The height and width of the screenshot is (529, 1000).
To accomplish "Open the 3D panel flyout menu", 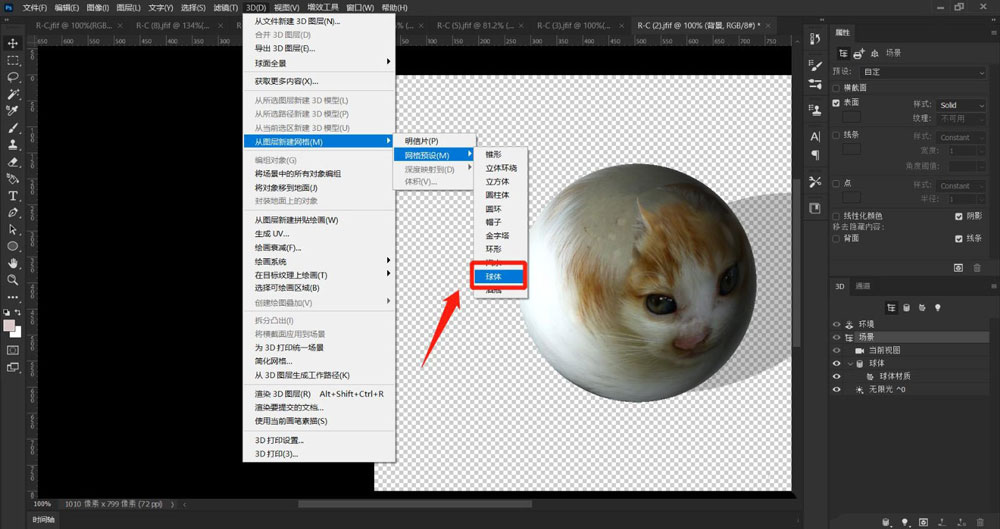I will (x=994, y=287).
